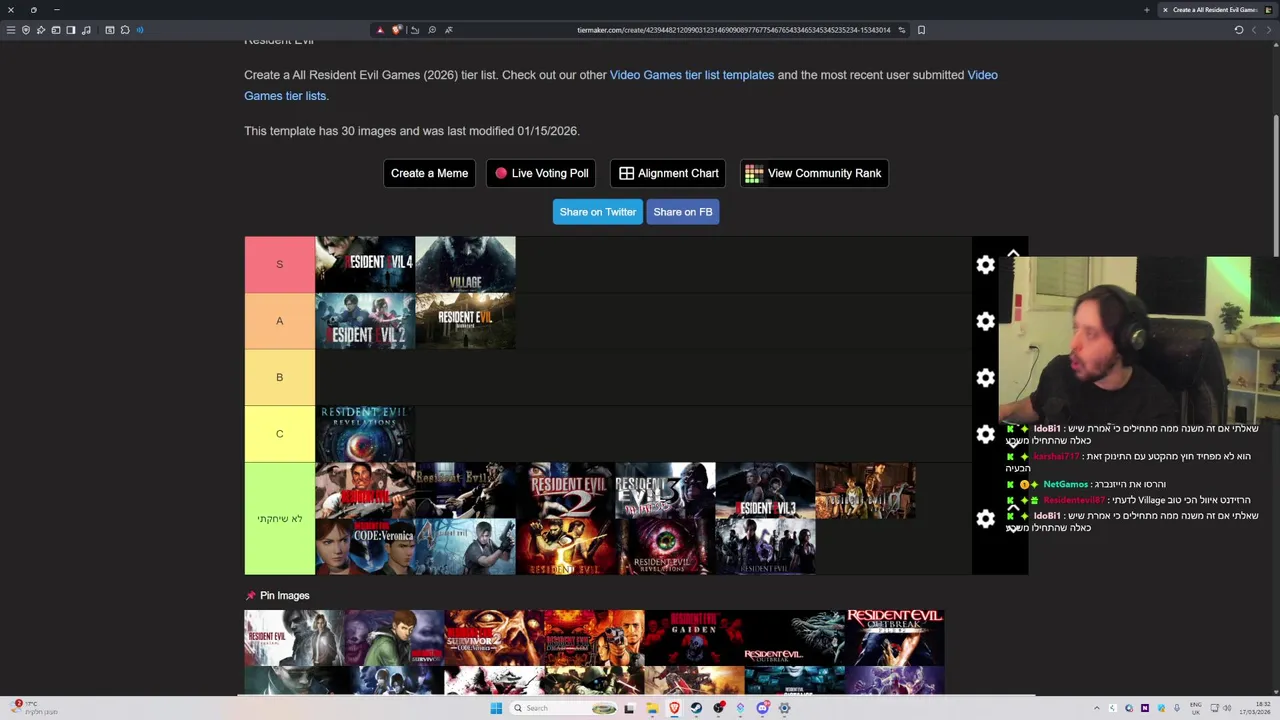Select the Resident Evil 4 thumbnail in tier S
This screenshot has height=720, width=1280.
[x=365, y=264]
